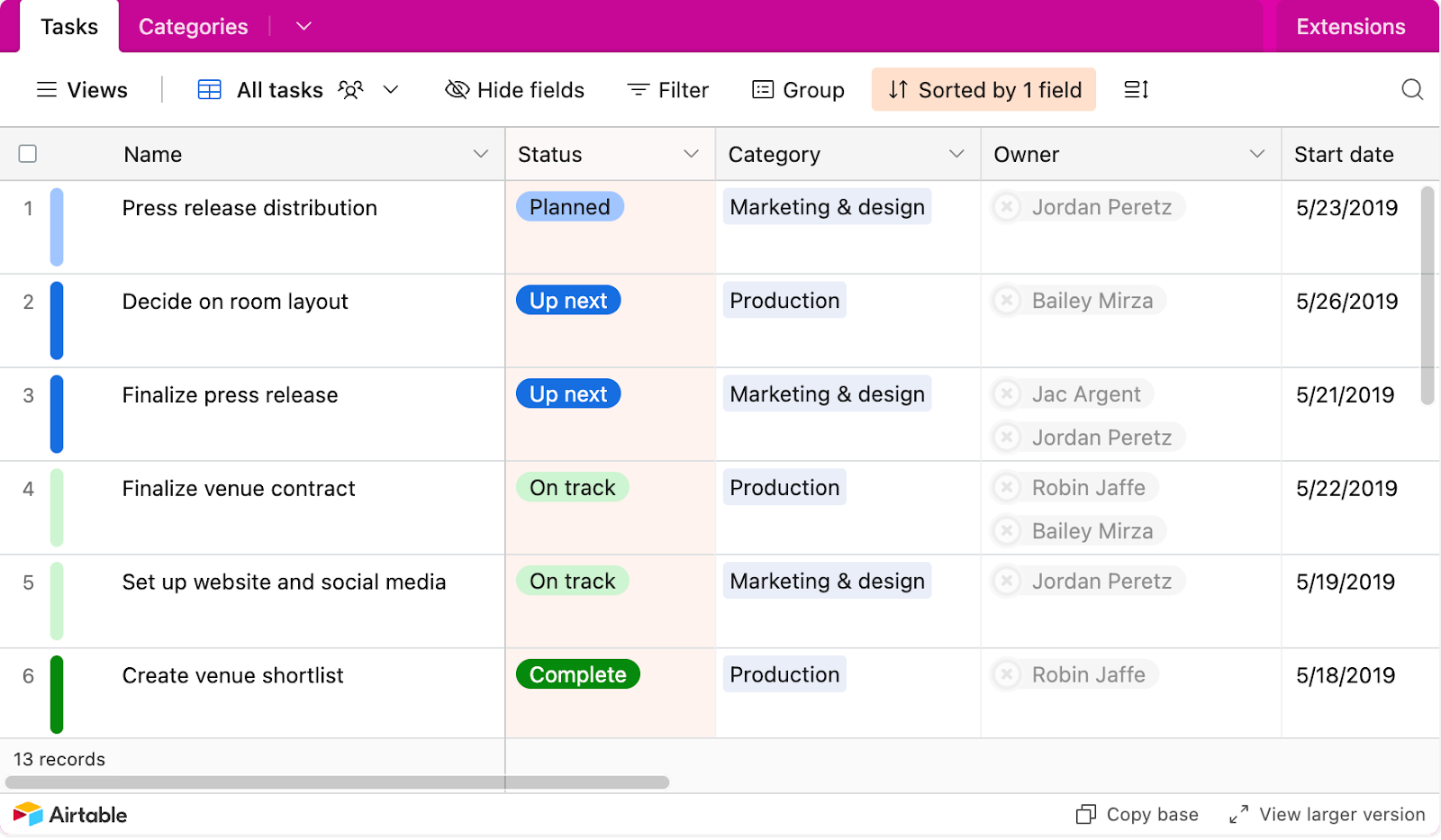Image resolution: width=1441 pixels, height=840 pixels.
Task: Click the Planned status pill
Action: [570, 207]
